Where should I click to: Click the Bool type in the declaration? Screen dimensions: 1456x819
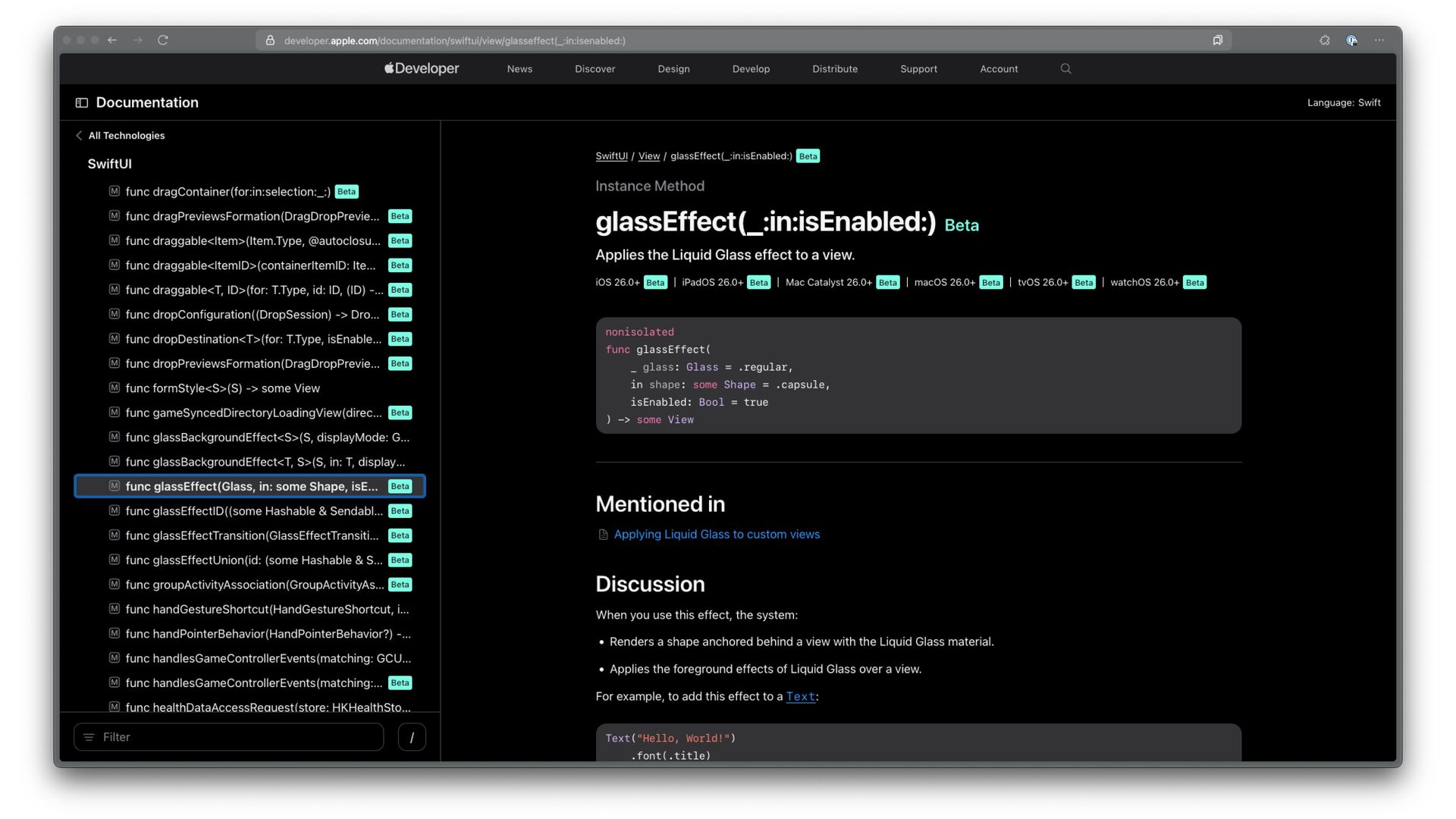pos(711,402)
